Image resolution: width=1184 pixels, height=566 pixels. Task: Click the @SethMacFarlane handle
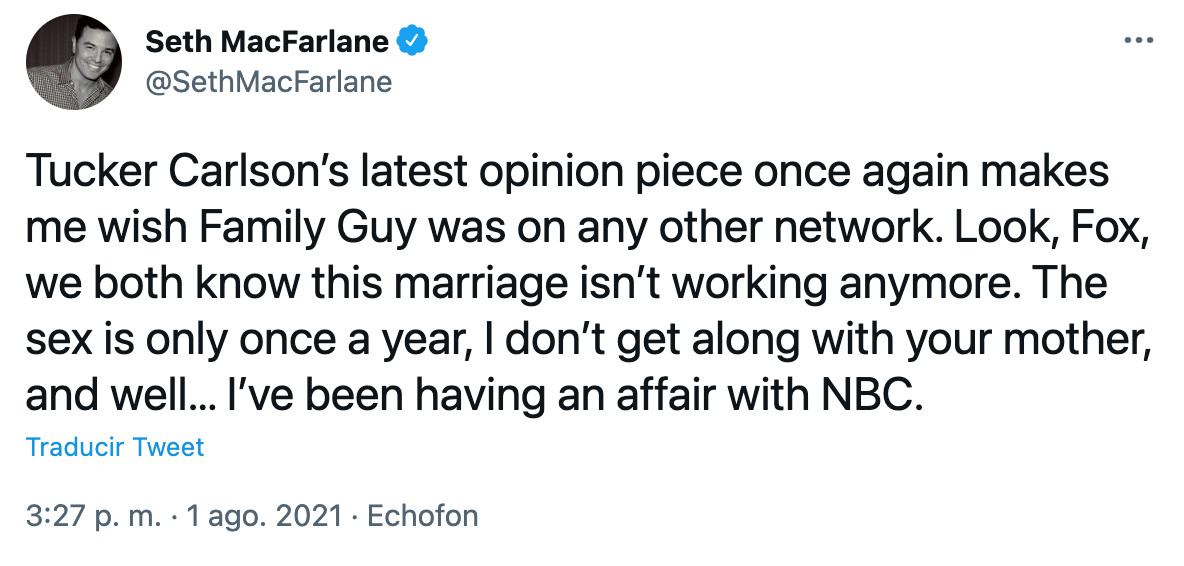click(x=269, y=82)
